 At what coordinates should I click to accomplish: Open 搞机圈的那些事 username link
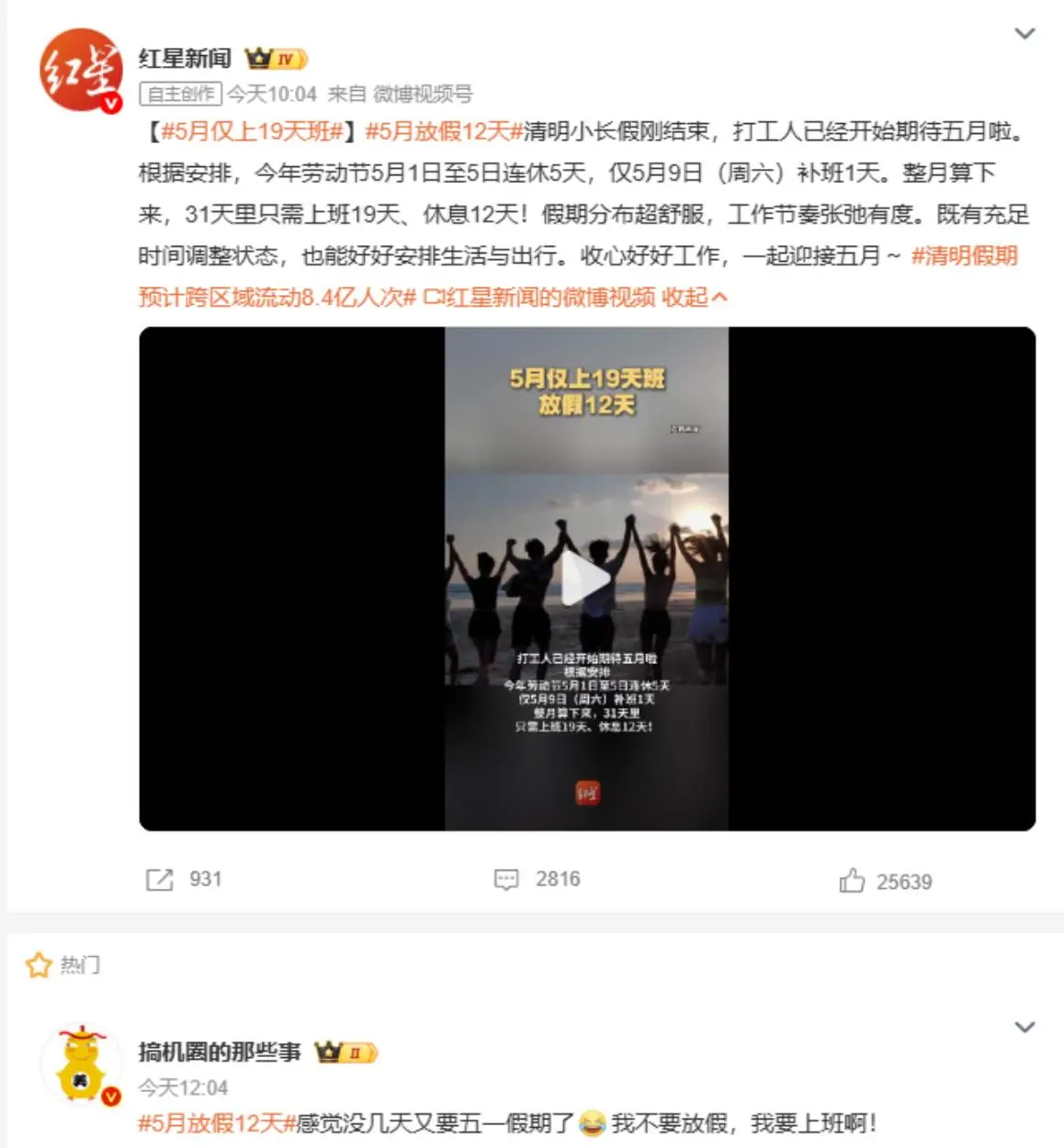(220, 1052)
